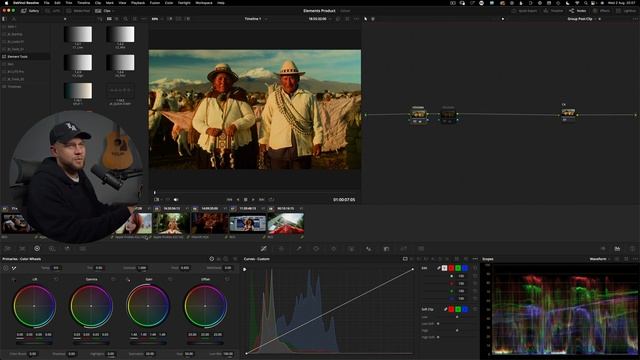Select the second gradient still in top row
Image resolution: width=640 pixels, height=360 pixels.
(x=120, y=35)
